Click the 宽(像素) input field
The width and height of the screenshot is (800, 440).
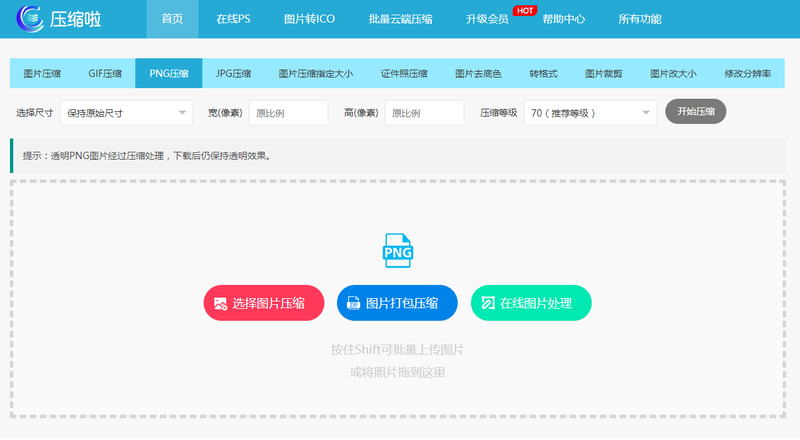[288, 113]
